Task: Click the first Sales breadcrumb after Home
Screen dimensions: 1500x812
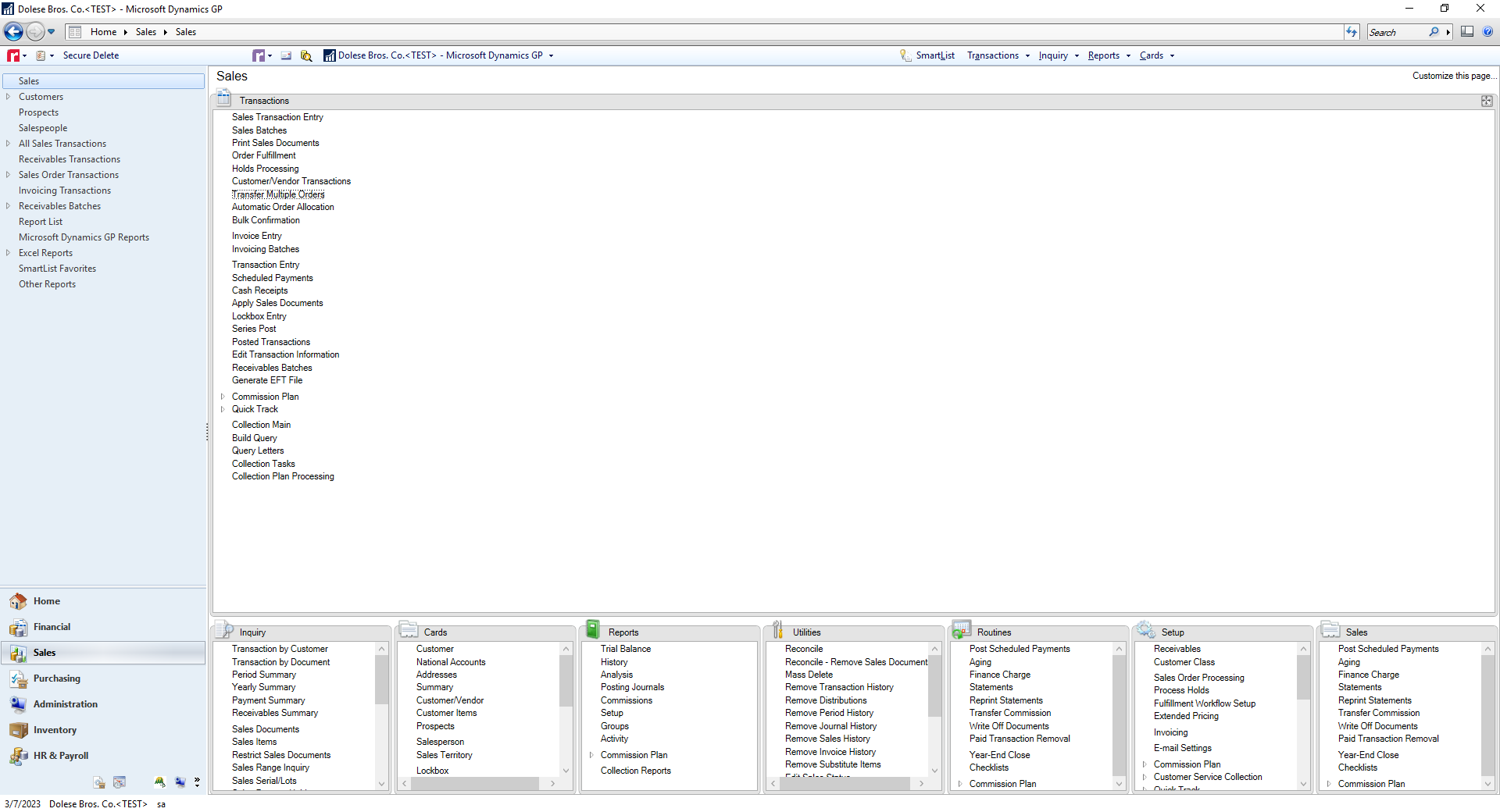Action: coord(145,32)
